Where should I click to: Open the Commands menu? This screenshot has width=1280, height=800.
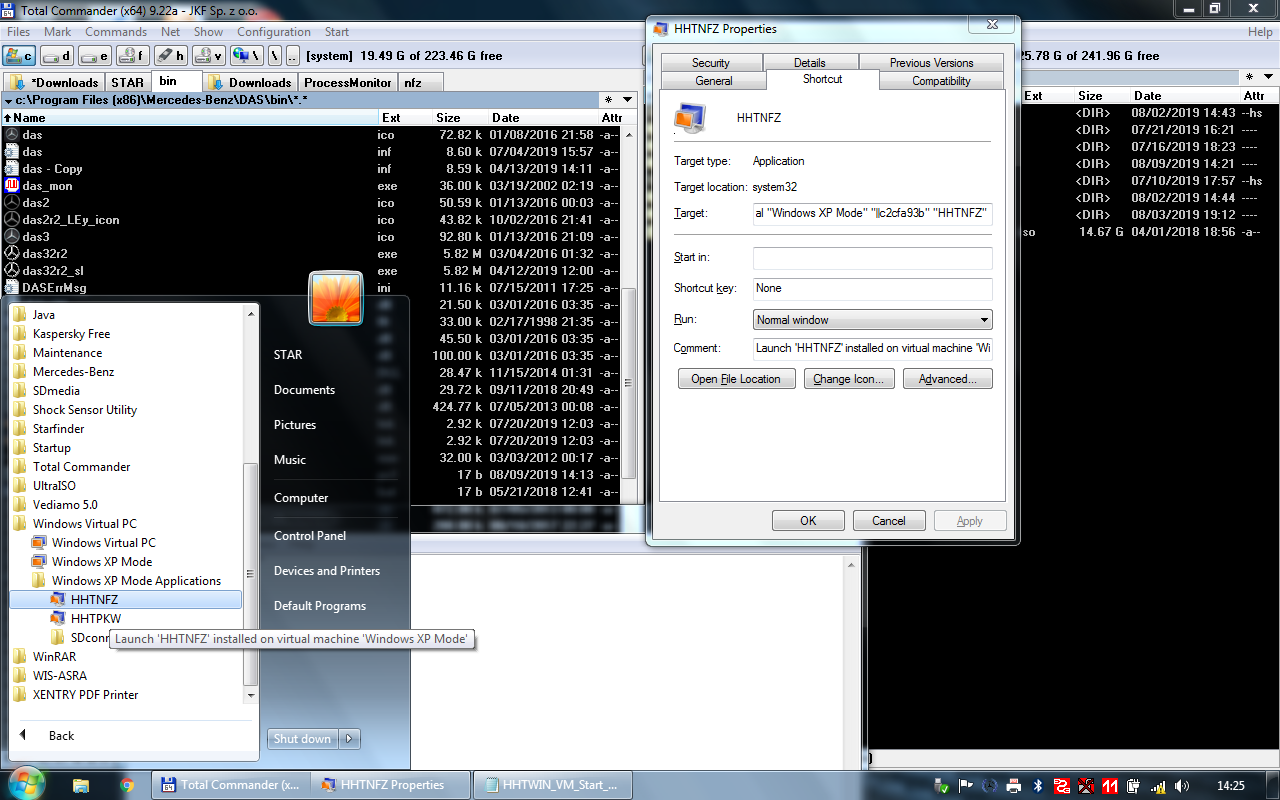(116, 32)
